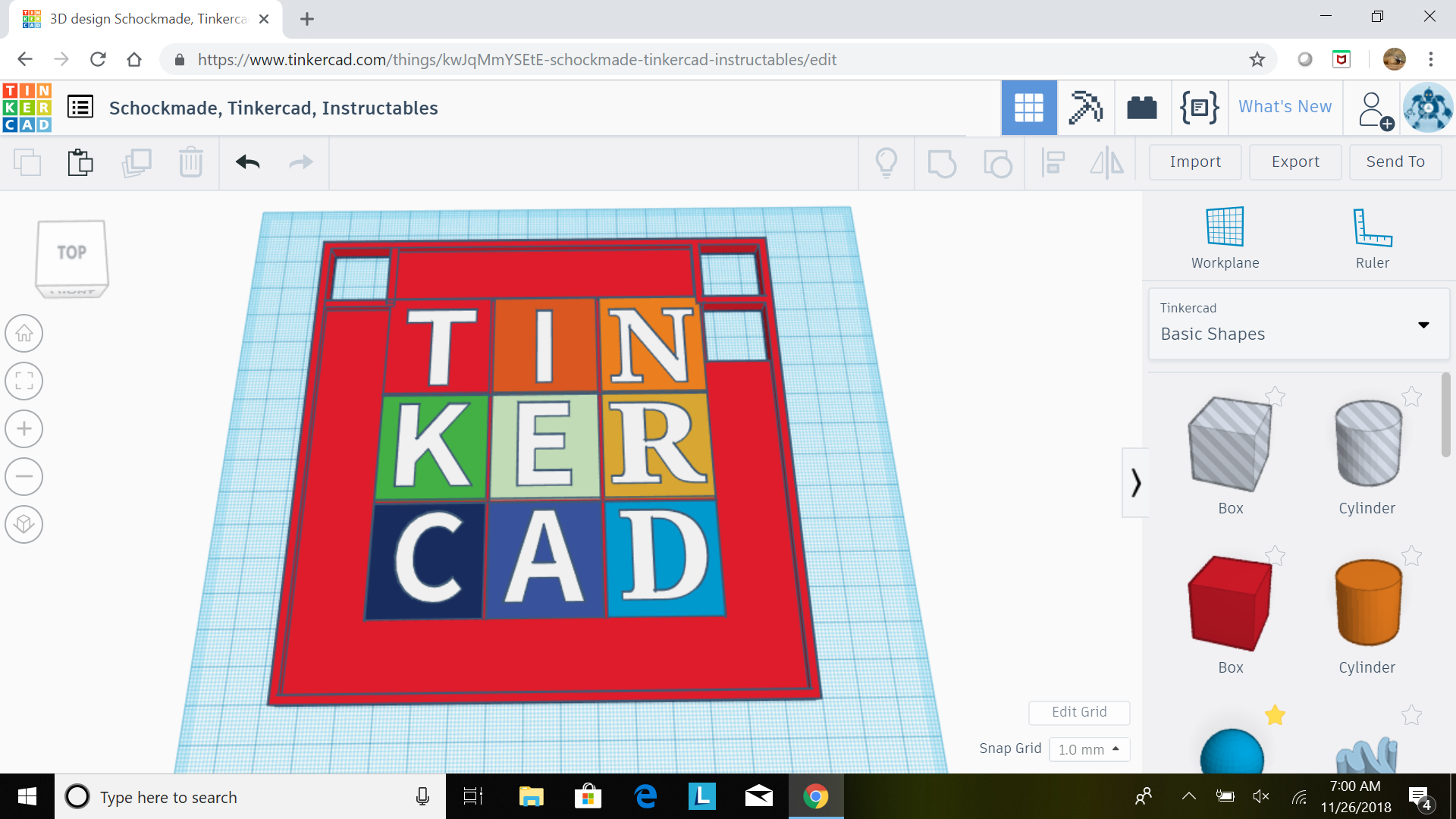
Task: Toggle show all lightbulb icon
Action: point(886,162)
